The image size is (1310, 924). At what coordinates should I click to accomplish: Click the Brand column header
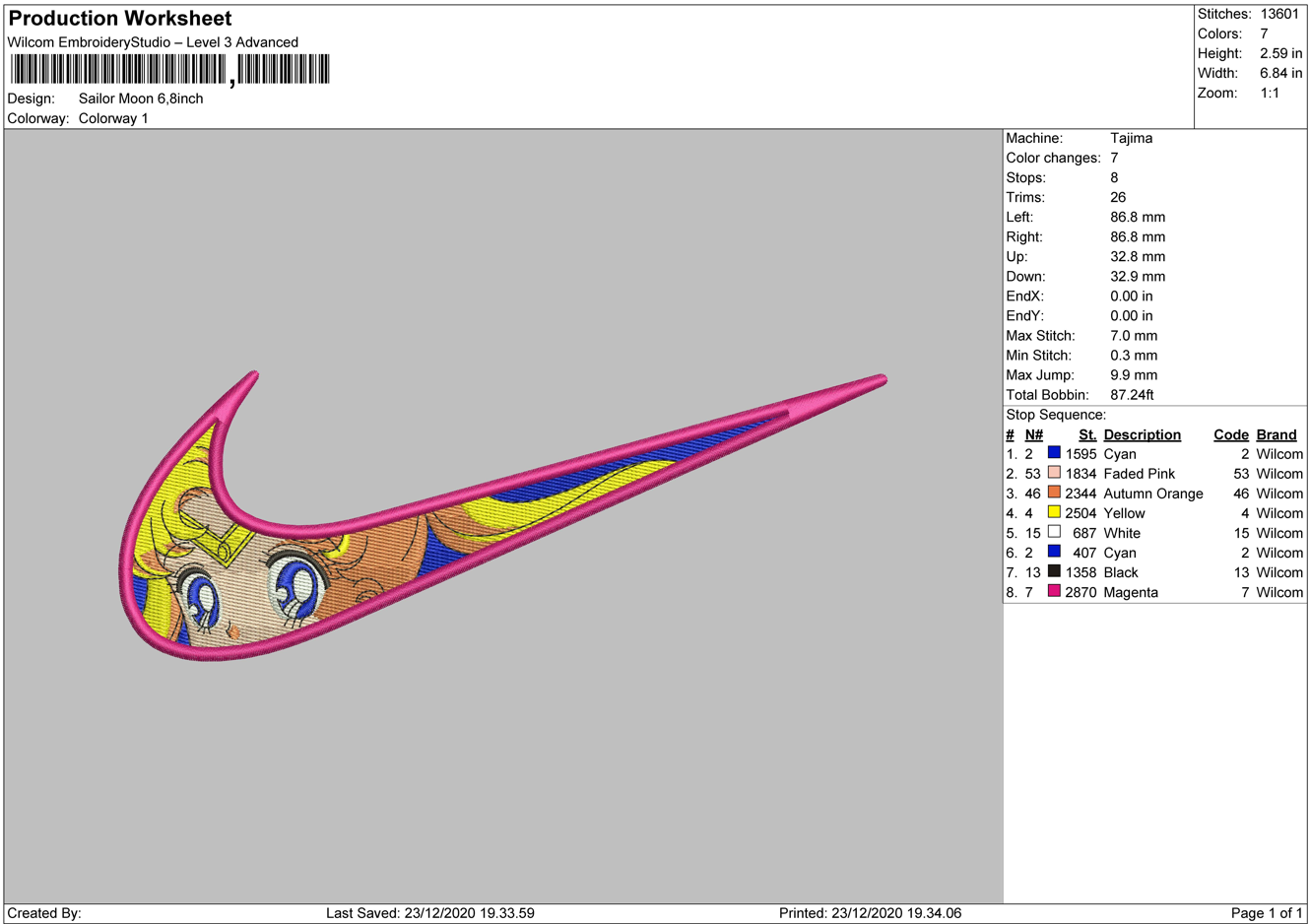pos(1276,434)
